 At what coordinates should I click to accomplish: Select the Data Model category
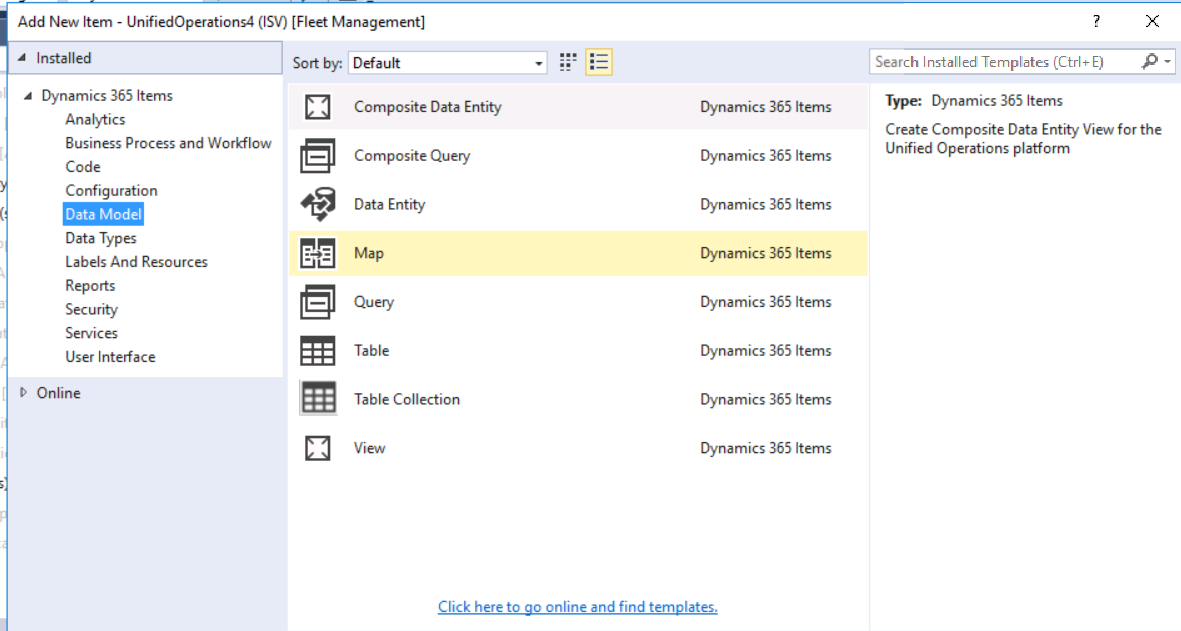click(103, 214)
